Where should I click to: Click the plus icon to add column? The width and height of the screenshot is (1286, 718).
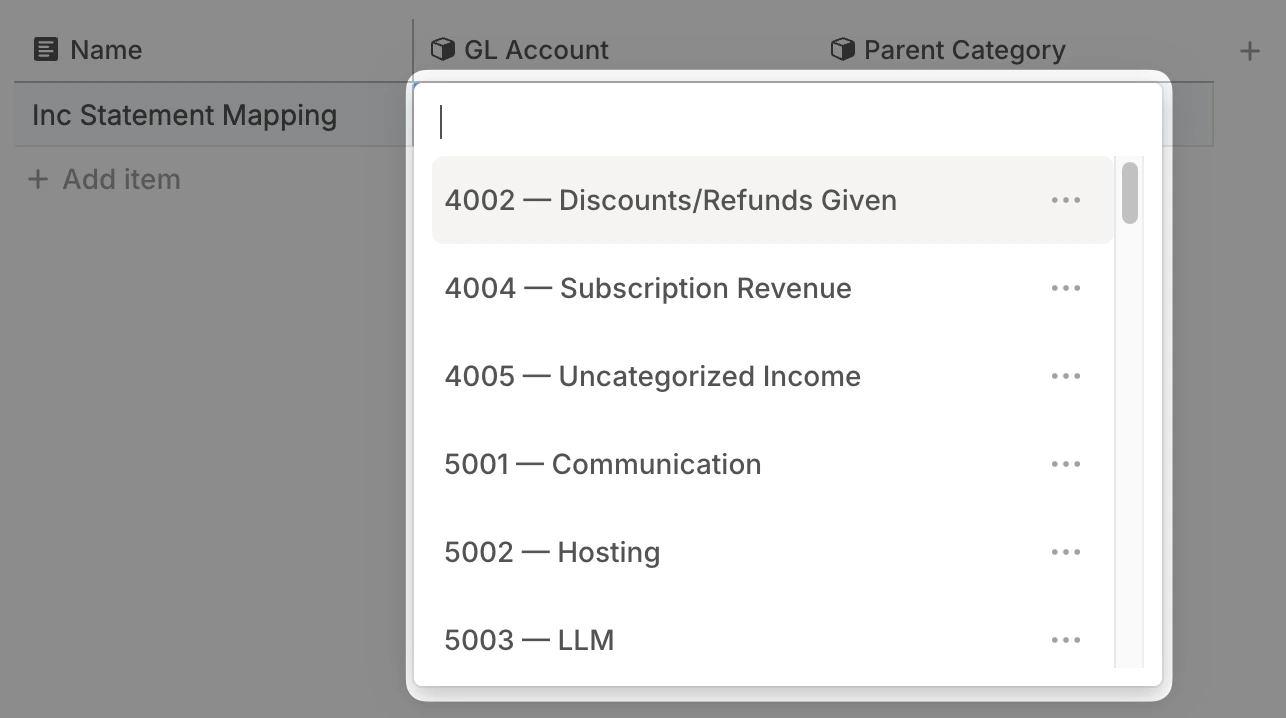(x=1249, y=51)
